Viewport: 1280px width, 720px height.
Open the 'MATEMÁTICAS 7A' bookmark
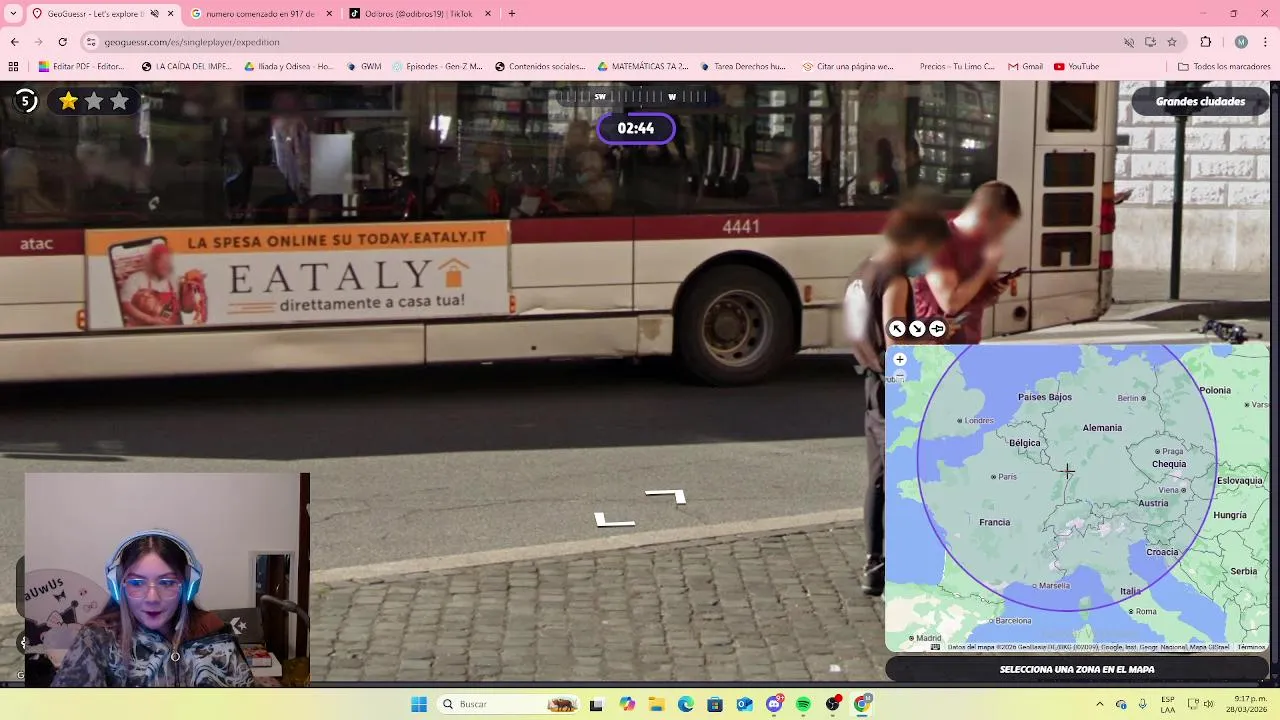tap(643, 67)
